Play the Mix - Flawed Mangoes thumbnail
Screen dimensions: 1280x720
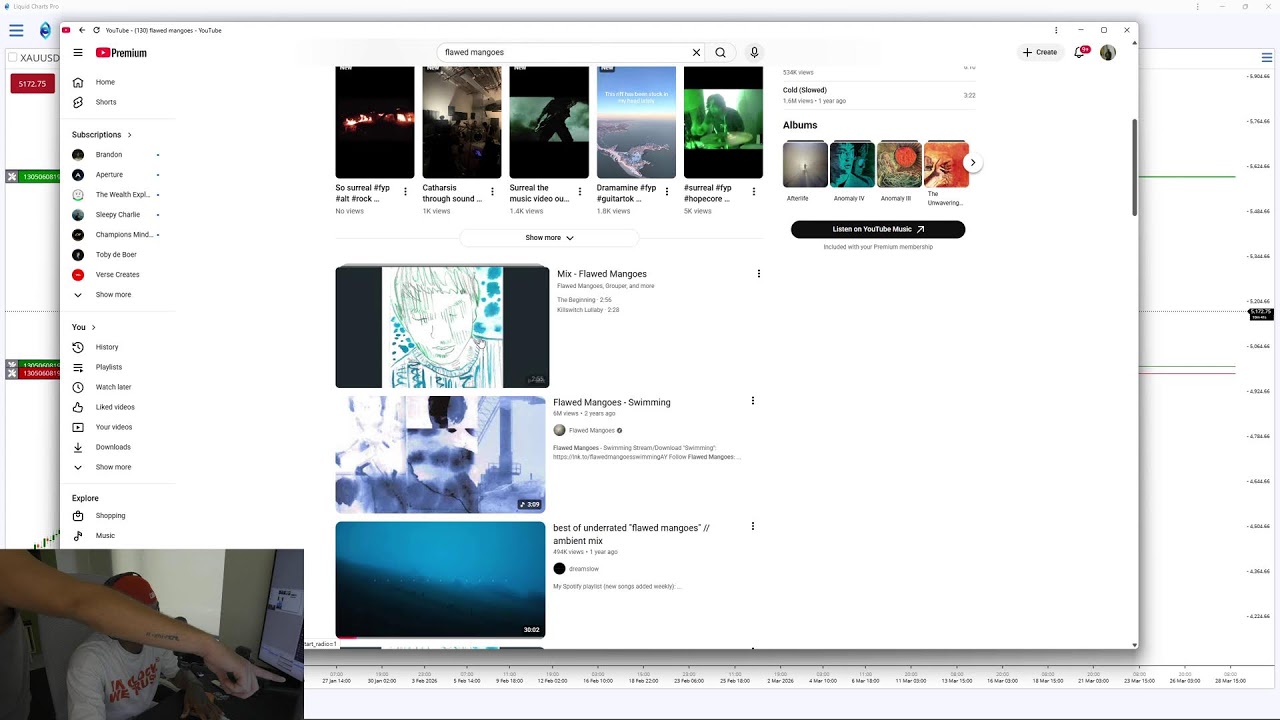(x=442, y=326)
